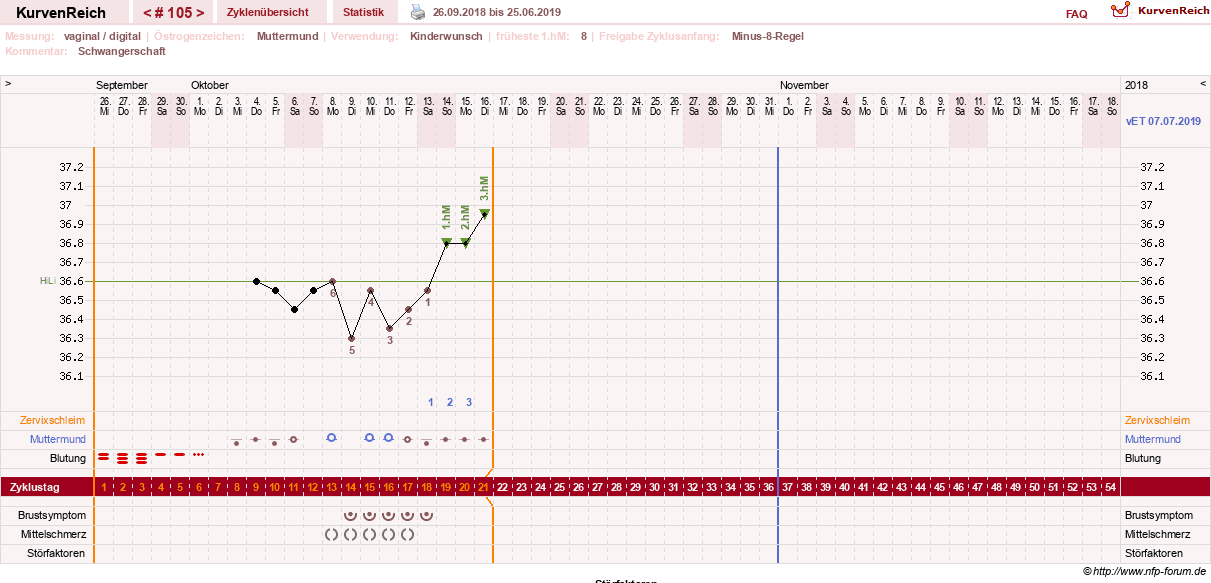The image size is (1211, 583).
Task: Click the Brustsymptom row label on the left
Action: [52, 515]
